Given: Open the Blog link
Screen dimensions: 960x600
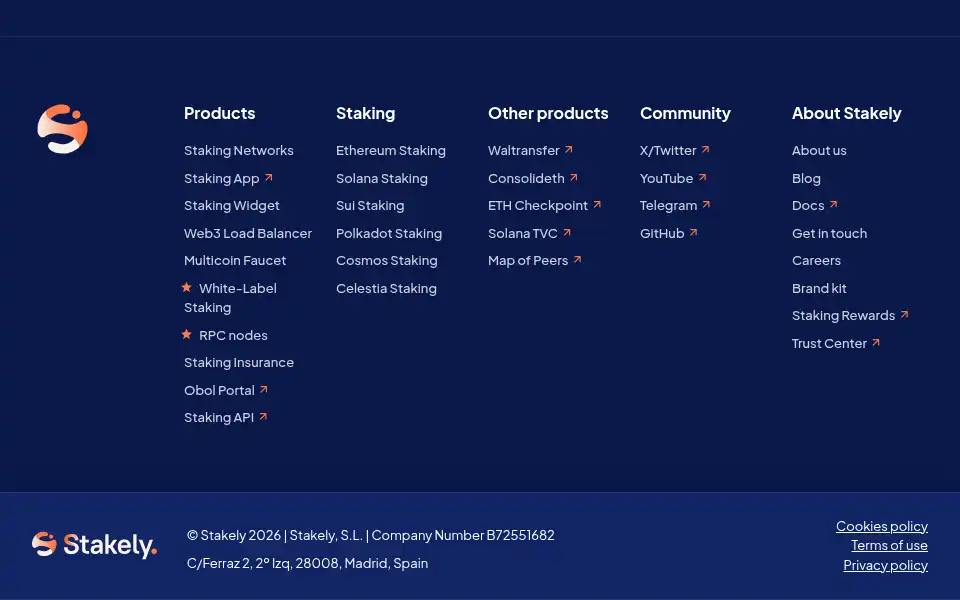Looking at the screenshot, I should [x=806, y=179].
